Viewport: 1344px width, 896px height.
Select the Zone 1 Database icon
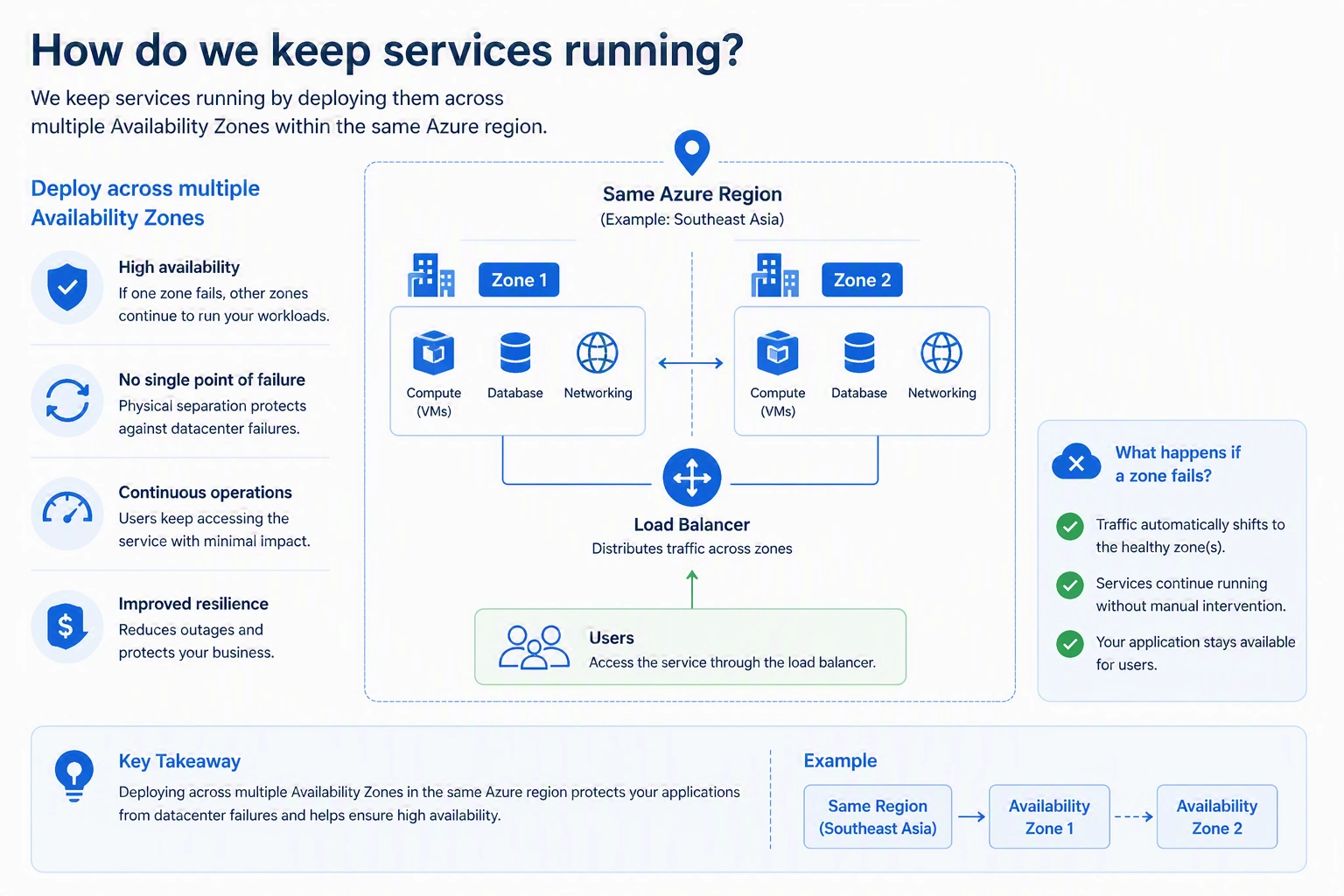514,353
